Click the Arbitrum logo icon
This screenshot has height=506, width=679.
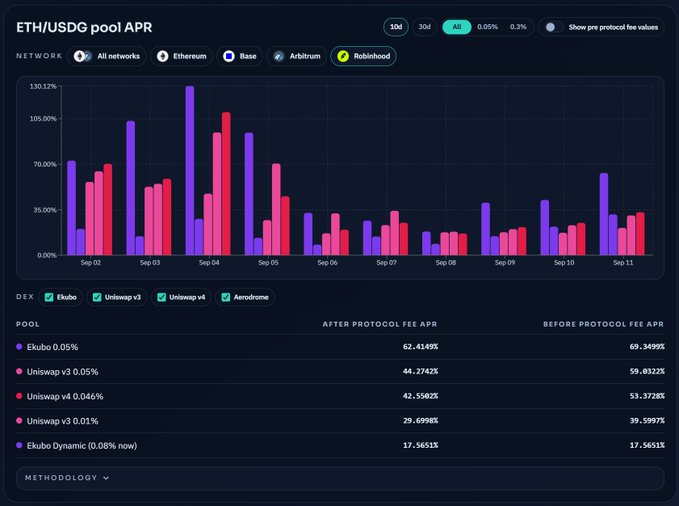279,56
